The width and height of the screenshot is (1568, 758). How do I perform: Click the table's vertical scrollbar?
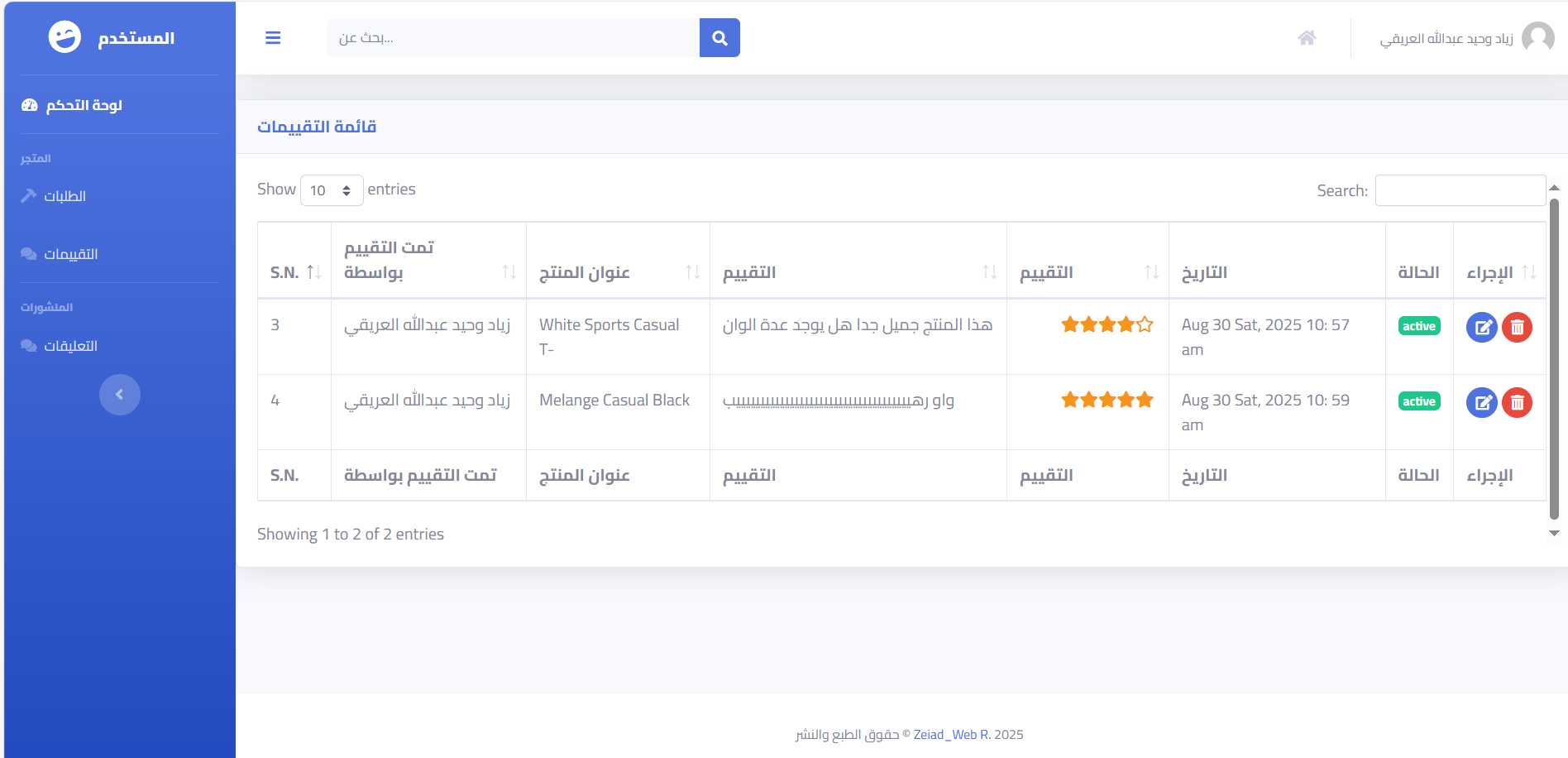pyautogui.click(x=1554, y=360)
